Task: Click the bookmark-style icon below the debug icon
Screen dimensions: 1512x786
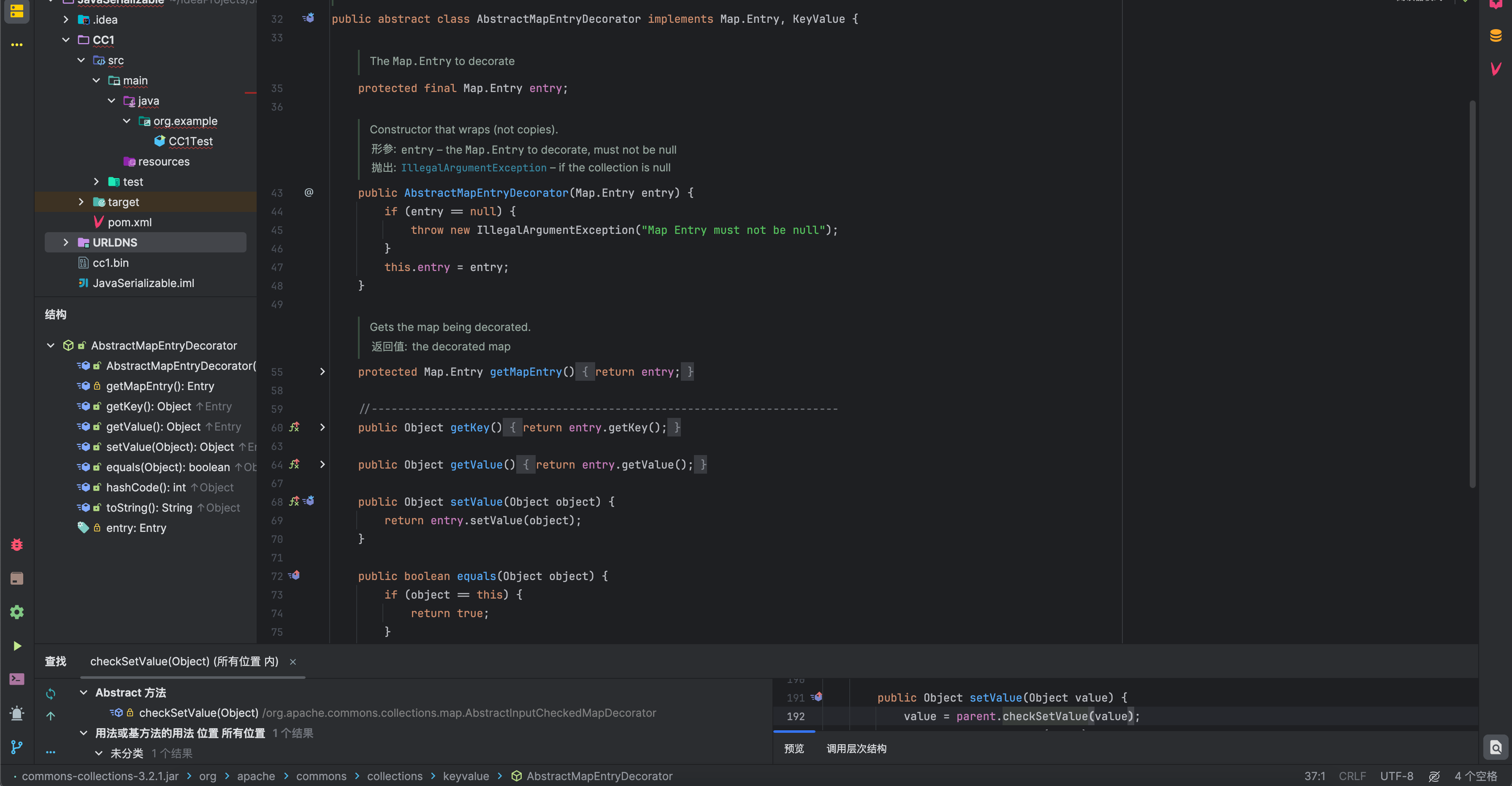Action: [x=16, y=578]
